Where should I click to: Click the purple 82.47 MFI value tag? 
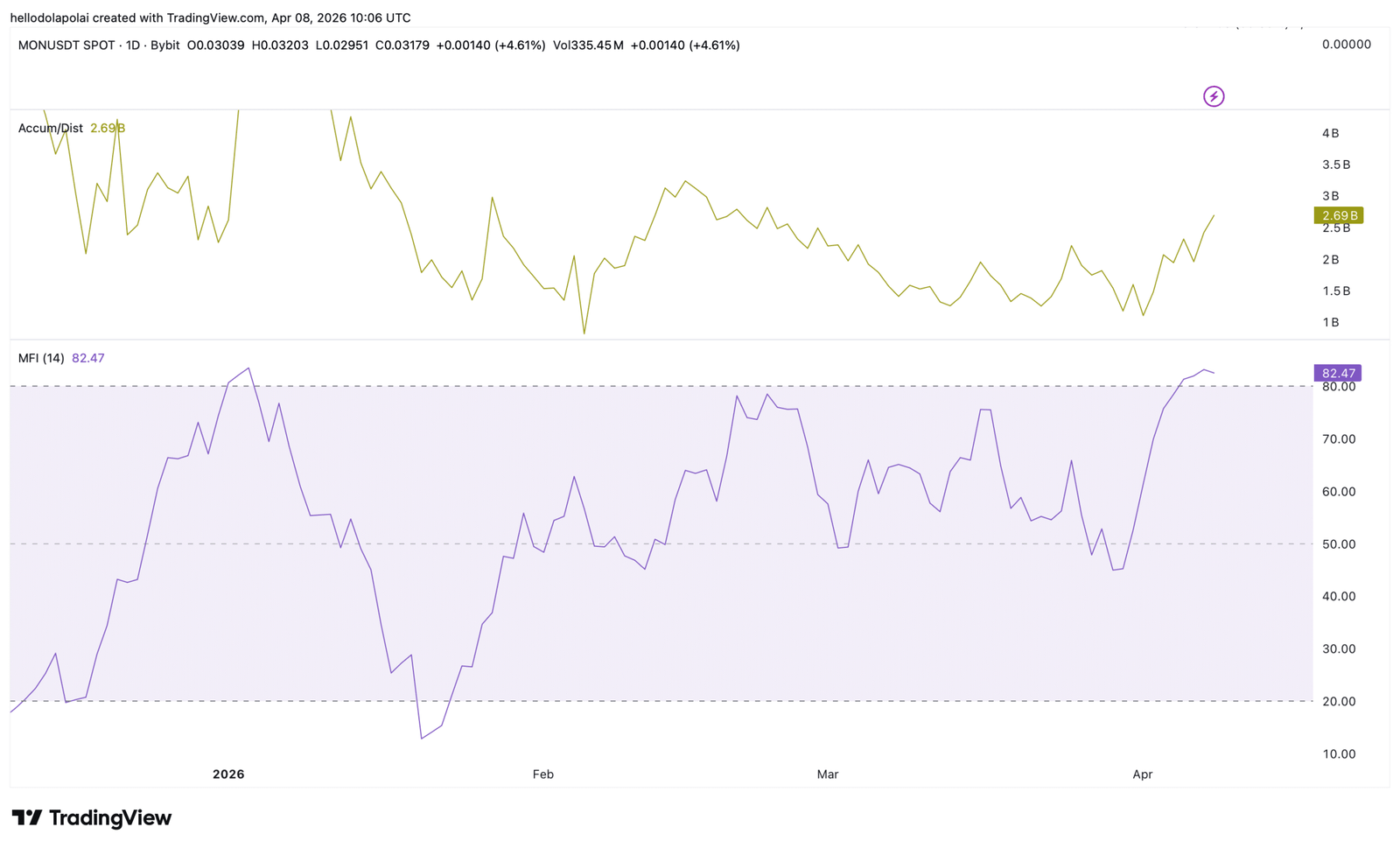point(1339,373)
